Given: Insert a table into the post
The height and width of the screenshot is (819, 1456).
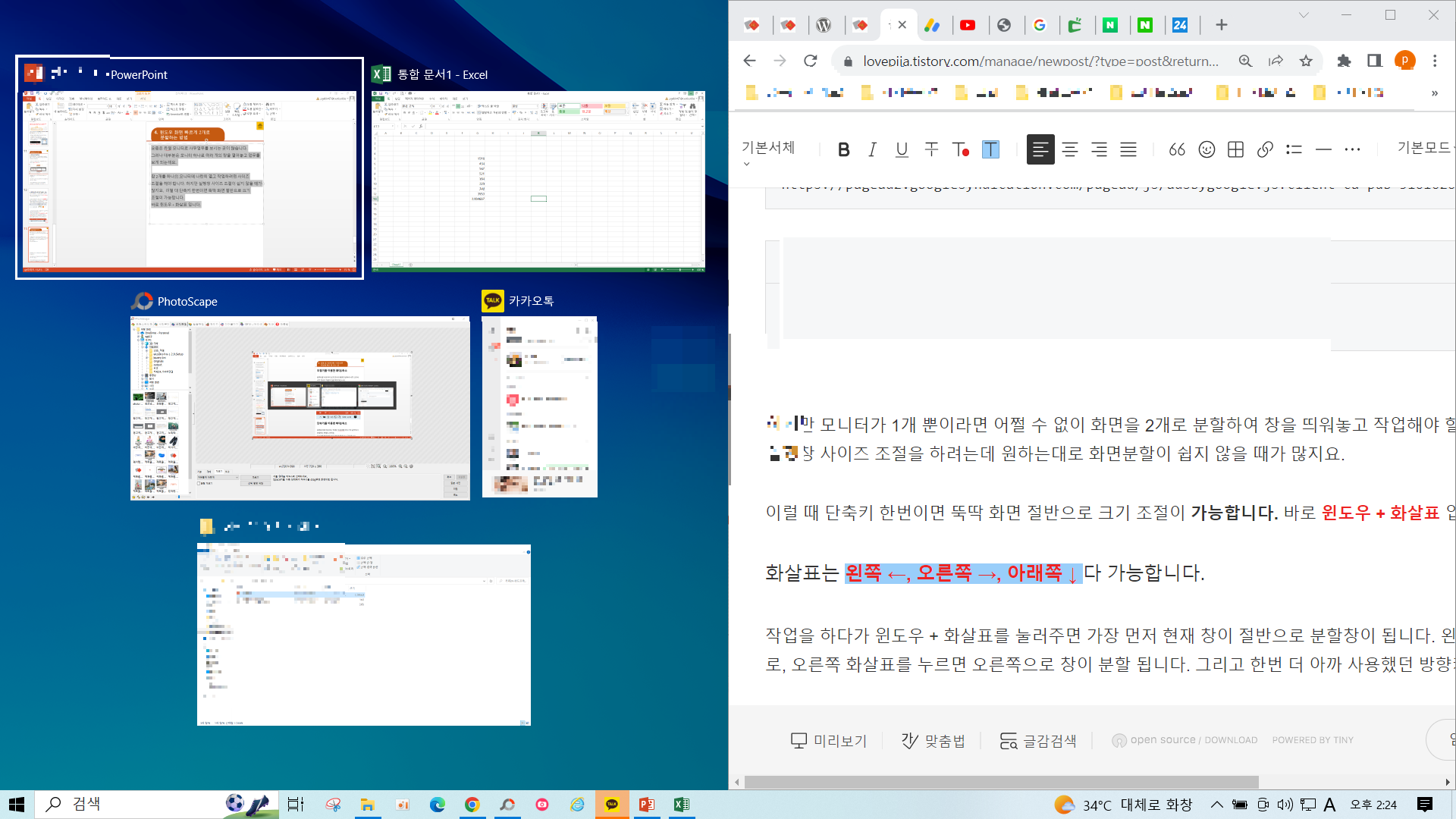Looking at the screenshot, I should coord(1235,149).
